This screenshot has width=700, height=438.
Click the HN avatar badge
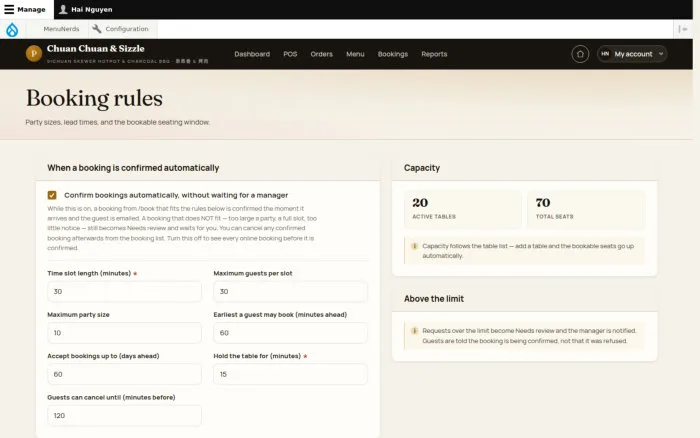click(x=605, y=54)
